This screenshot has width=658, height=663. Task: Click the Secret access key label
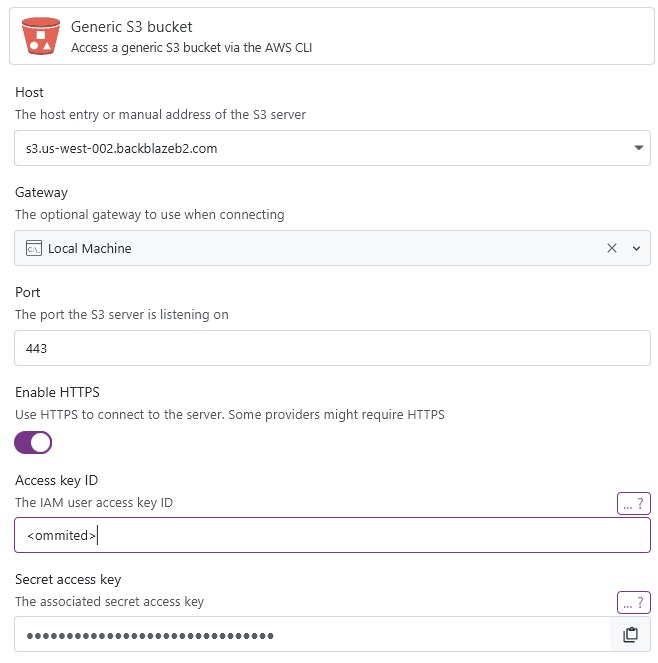(68, 580)
